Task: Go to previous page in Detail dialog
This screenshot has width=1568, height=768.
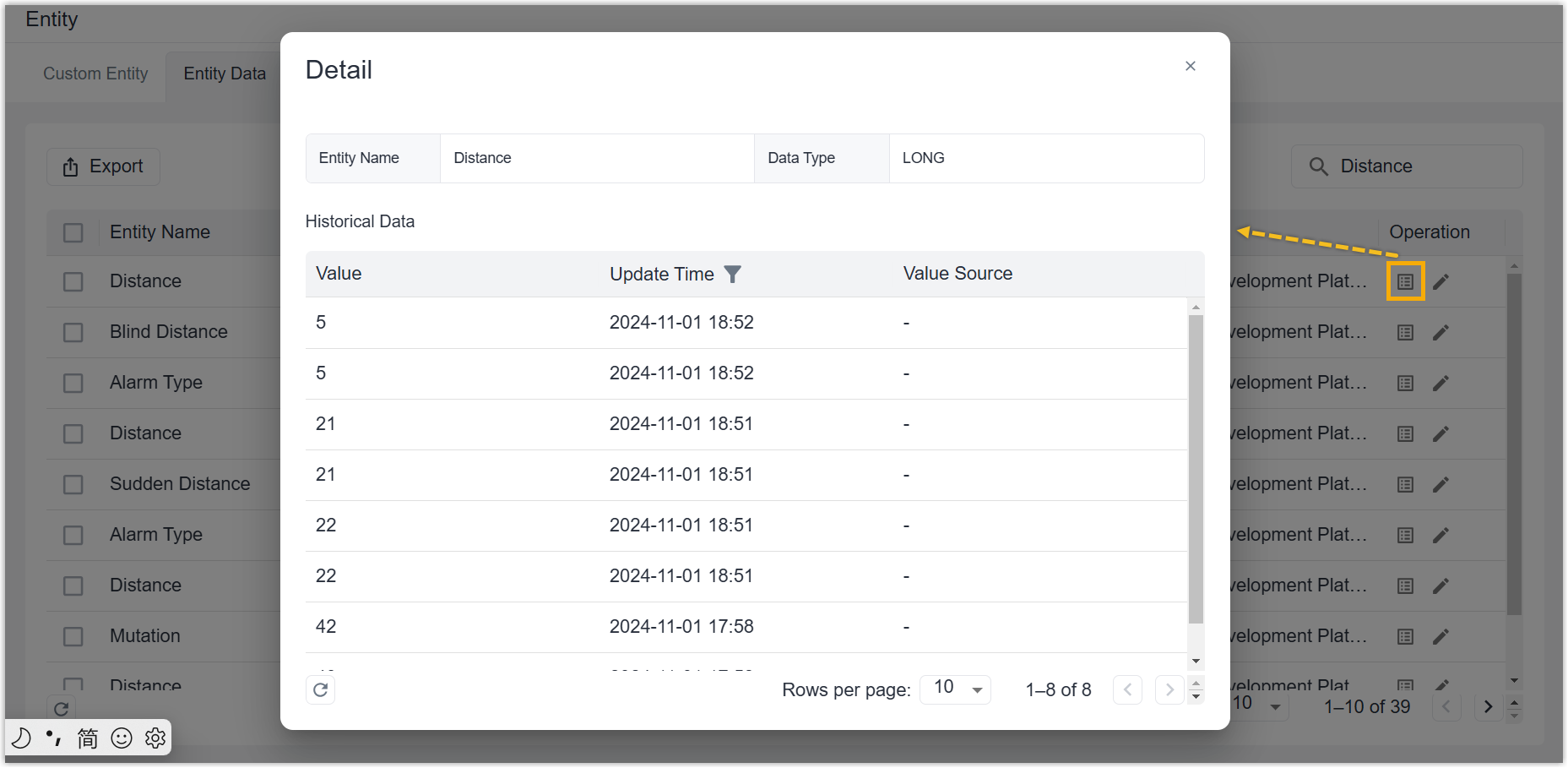Action: coord(1127,689)
